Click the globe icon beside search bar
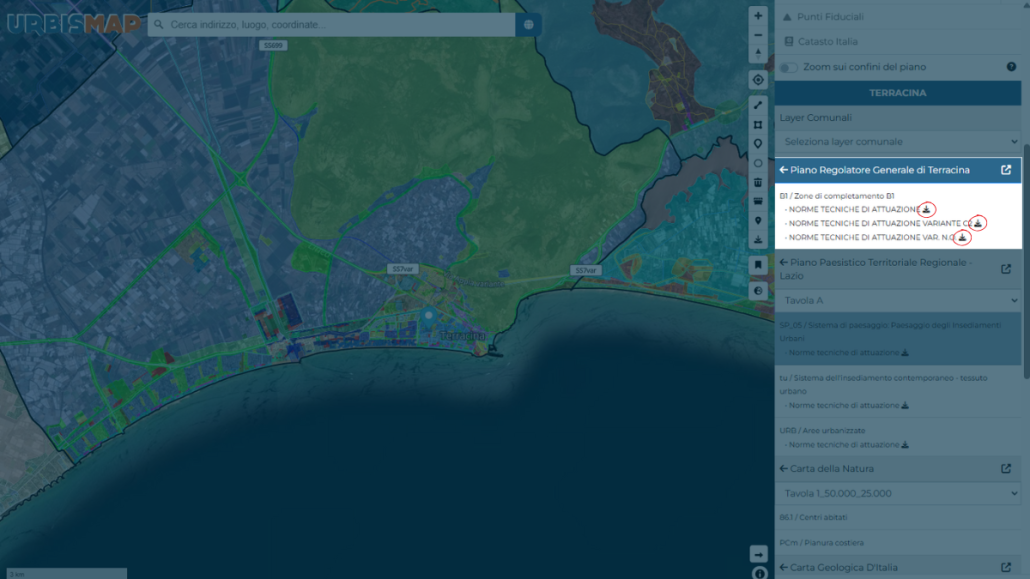This screenshot has height=579, width=1030. click(x=529, y=25)
